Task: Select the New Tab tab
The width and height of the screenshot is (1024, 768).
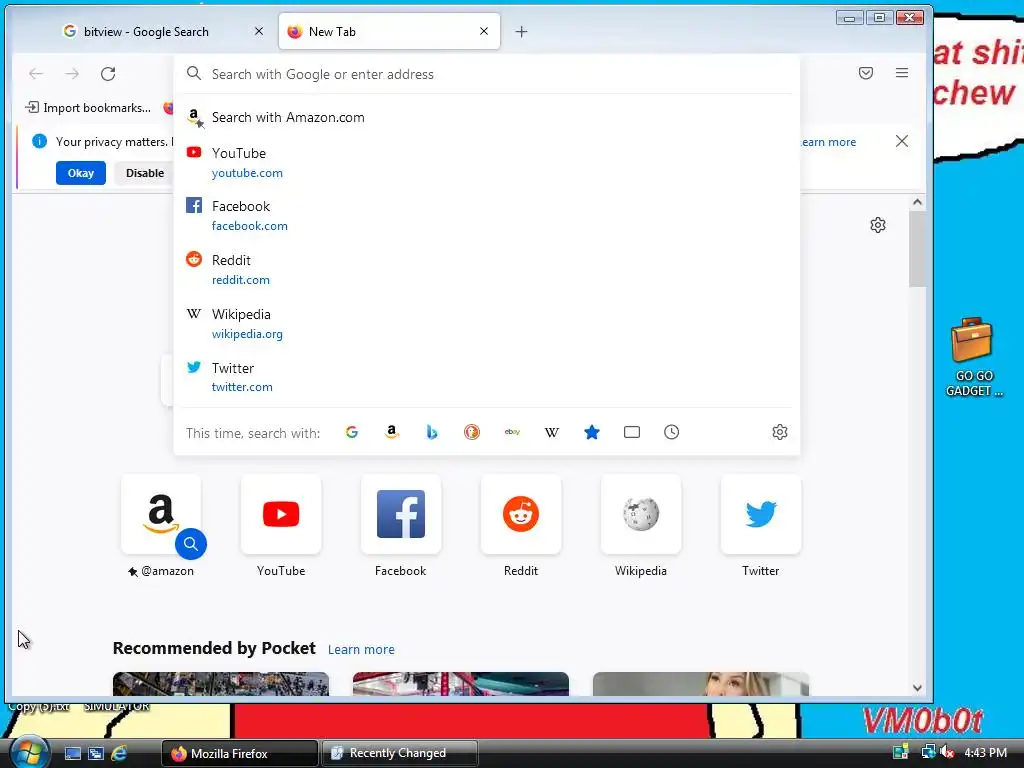Action: (389, 31)
